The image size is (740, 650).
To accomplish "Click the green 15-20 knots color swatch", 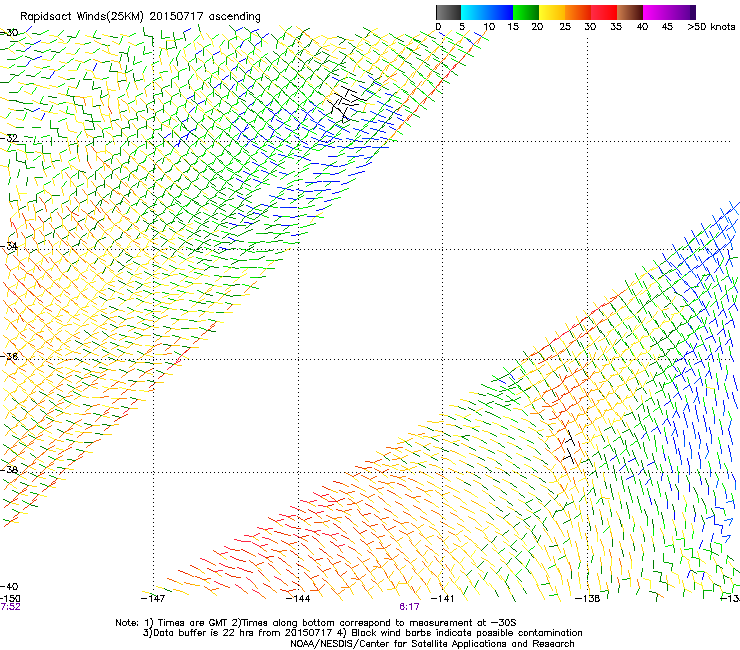I will [526, 12].
